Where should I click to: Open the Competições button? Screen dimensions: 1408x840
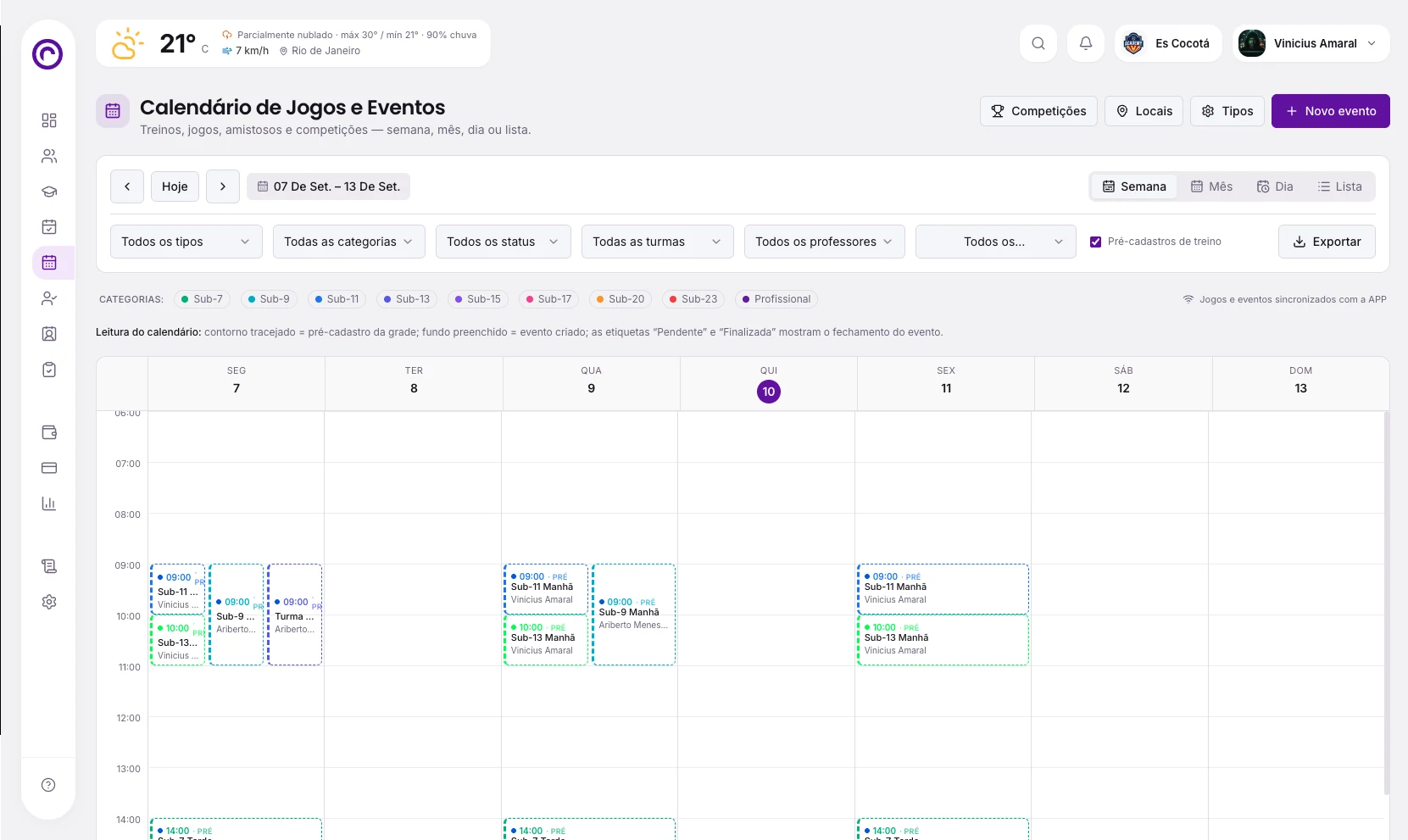[1038, 111]
